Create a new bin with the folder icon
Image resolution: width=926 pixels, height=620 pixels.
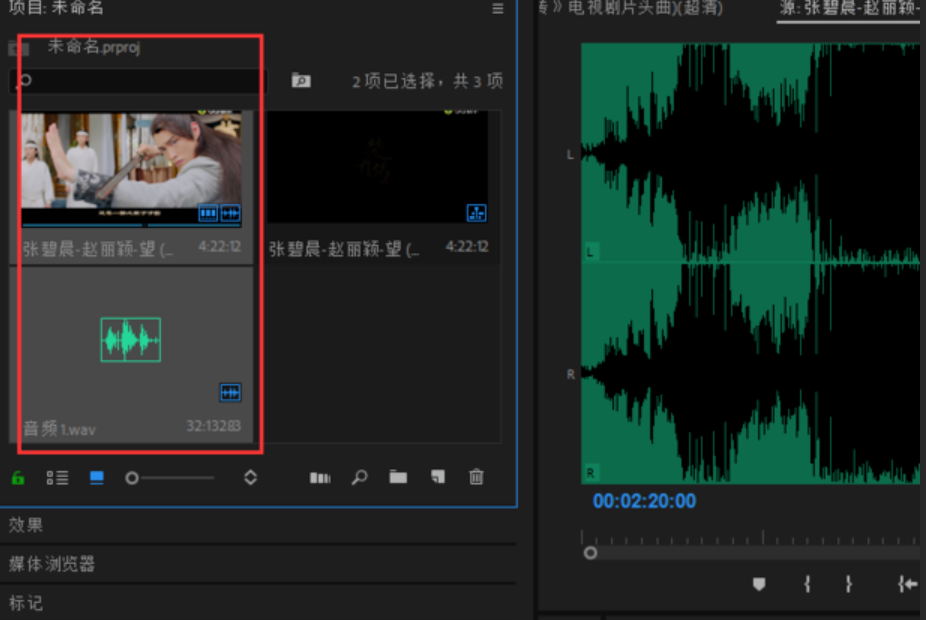[398, 478]
